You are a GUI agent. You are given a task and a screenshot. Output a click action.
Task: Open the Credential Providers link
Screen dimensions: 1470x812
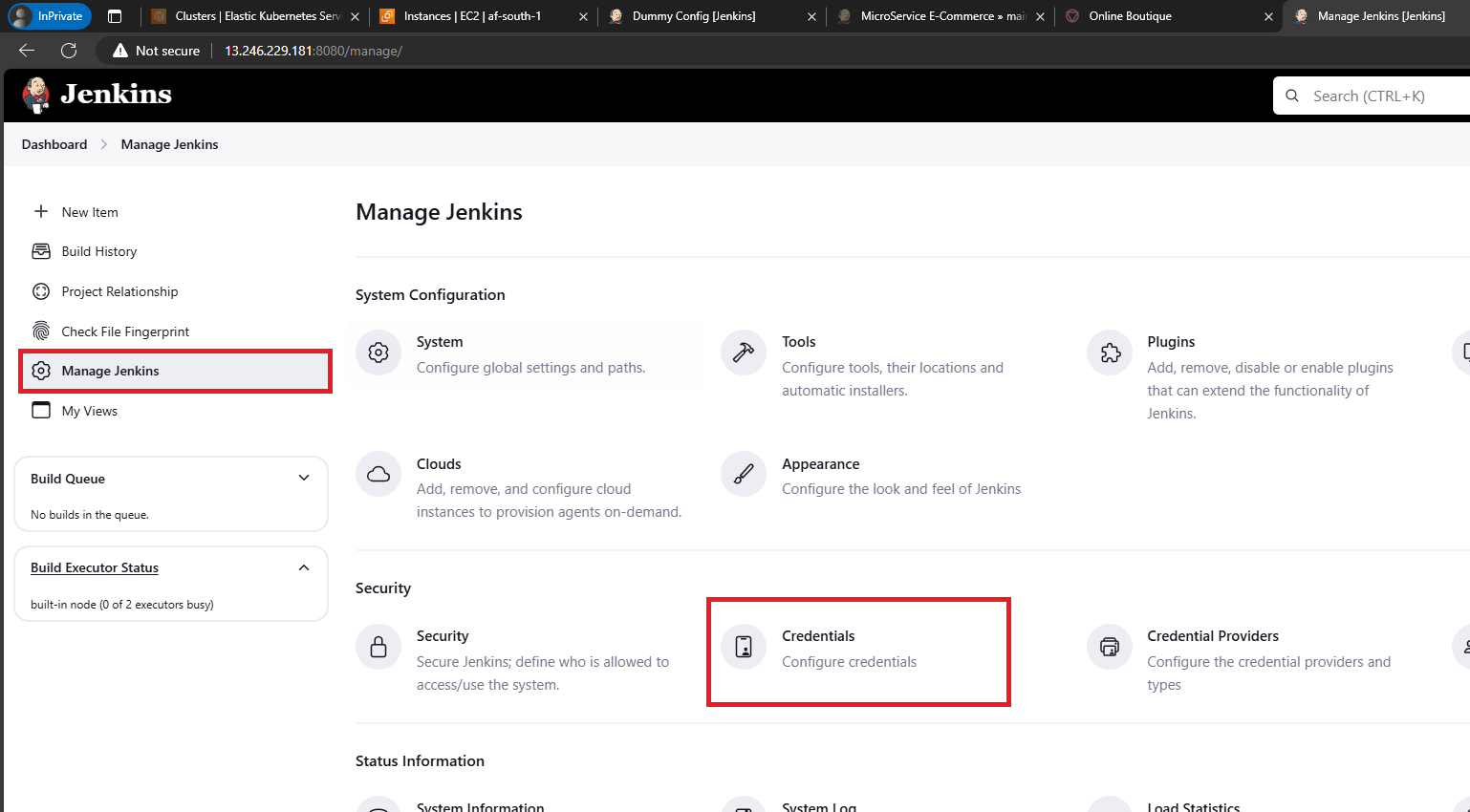tap(1213, 636)
